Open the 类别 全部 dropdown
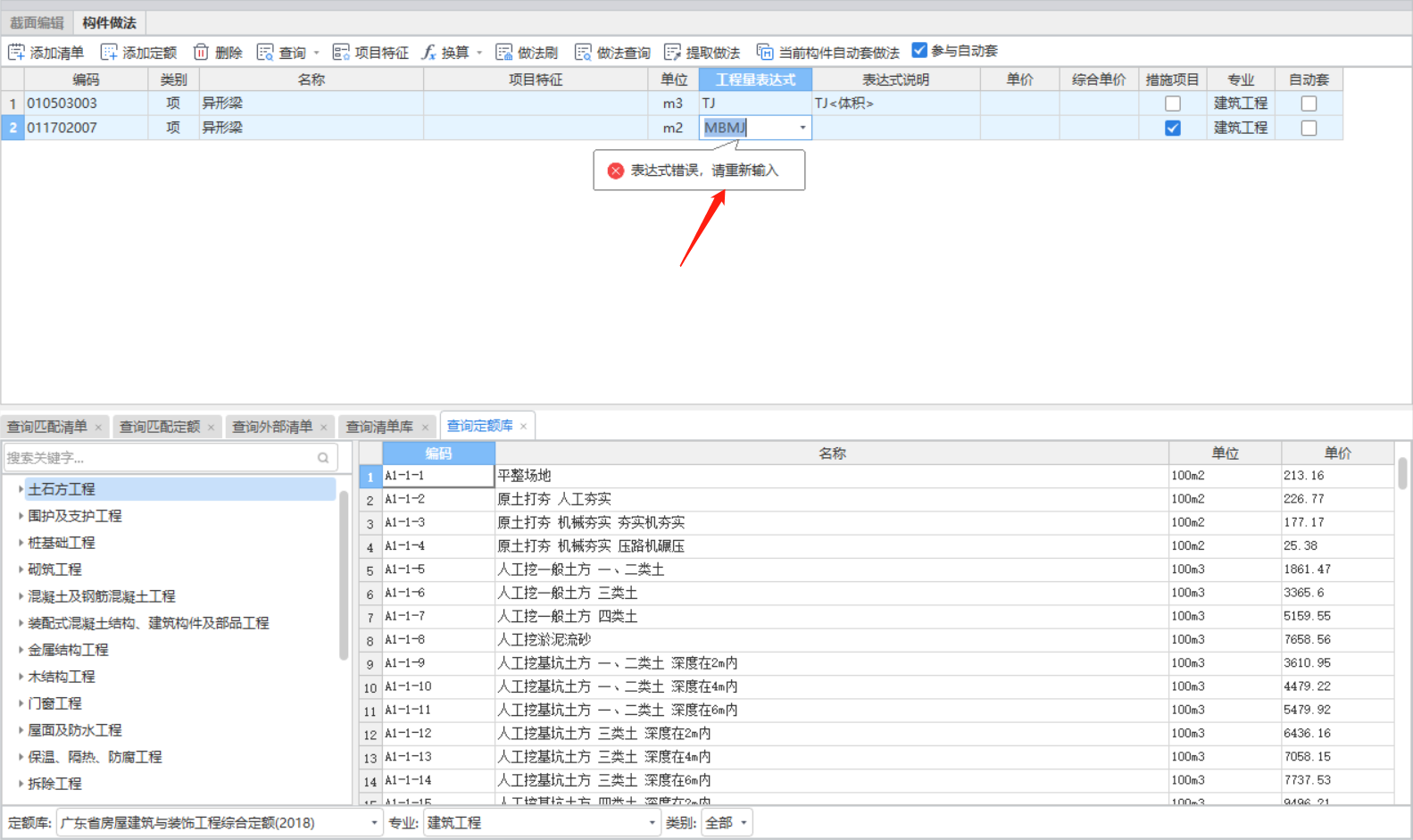Image resolution: width=1413 pixels, height=840 pixels. 727,823
